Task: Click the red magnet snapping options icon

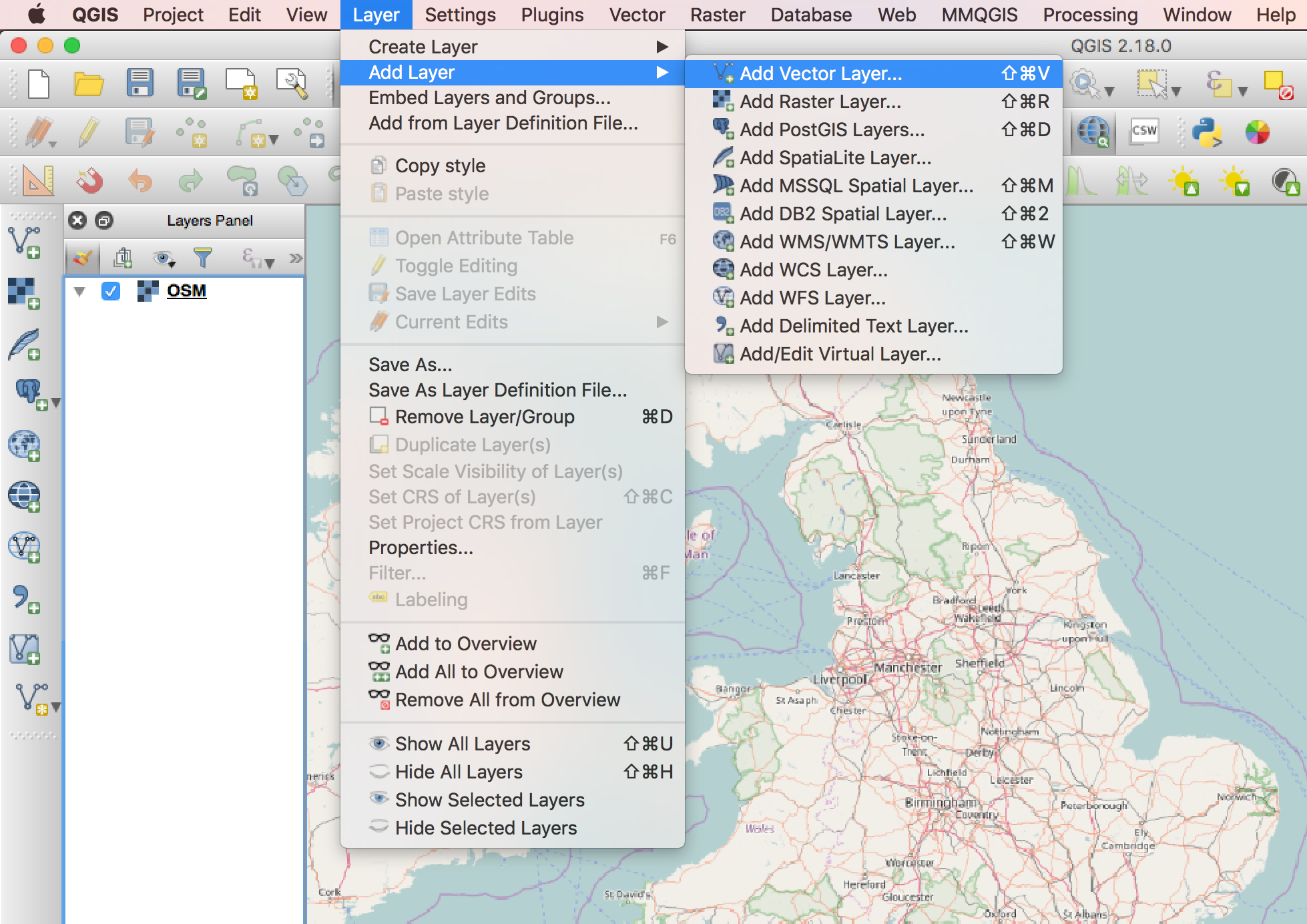Action: point(90,180)
